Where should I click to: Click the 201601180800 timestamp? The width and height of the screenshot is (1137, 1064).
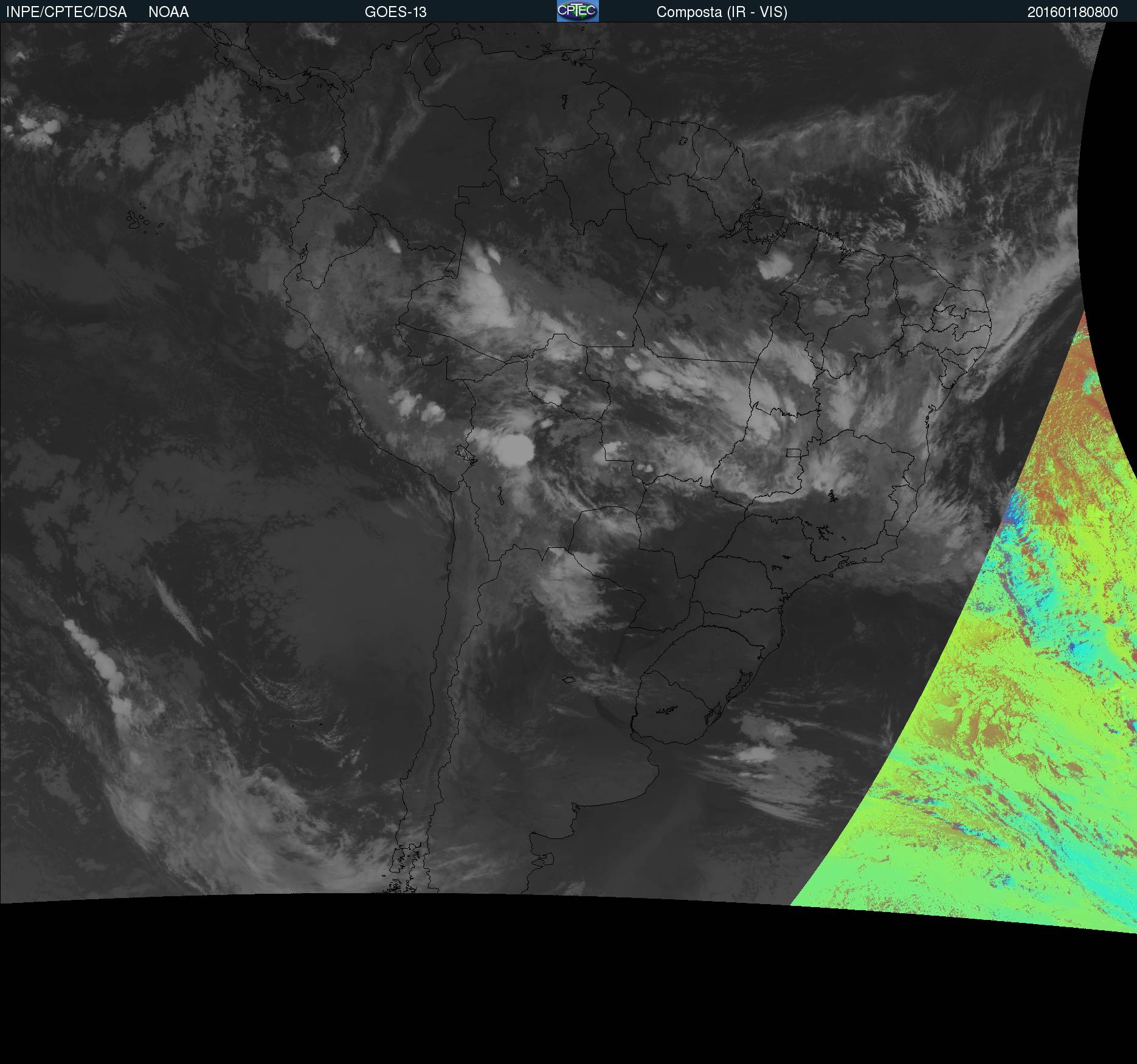tap(1073, 12)
